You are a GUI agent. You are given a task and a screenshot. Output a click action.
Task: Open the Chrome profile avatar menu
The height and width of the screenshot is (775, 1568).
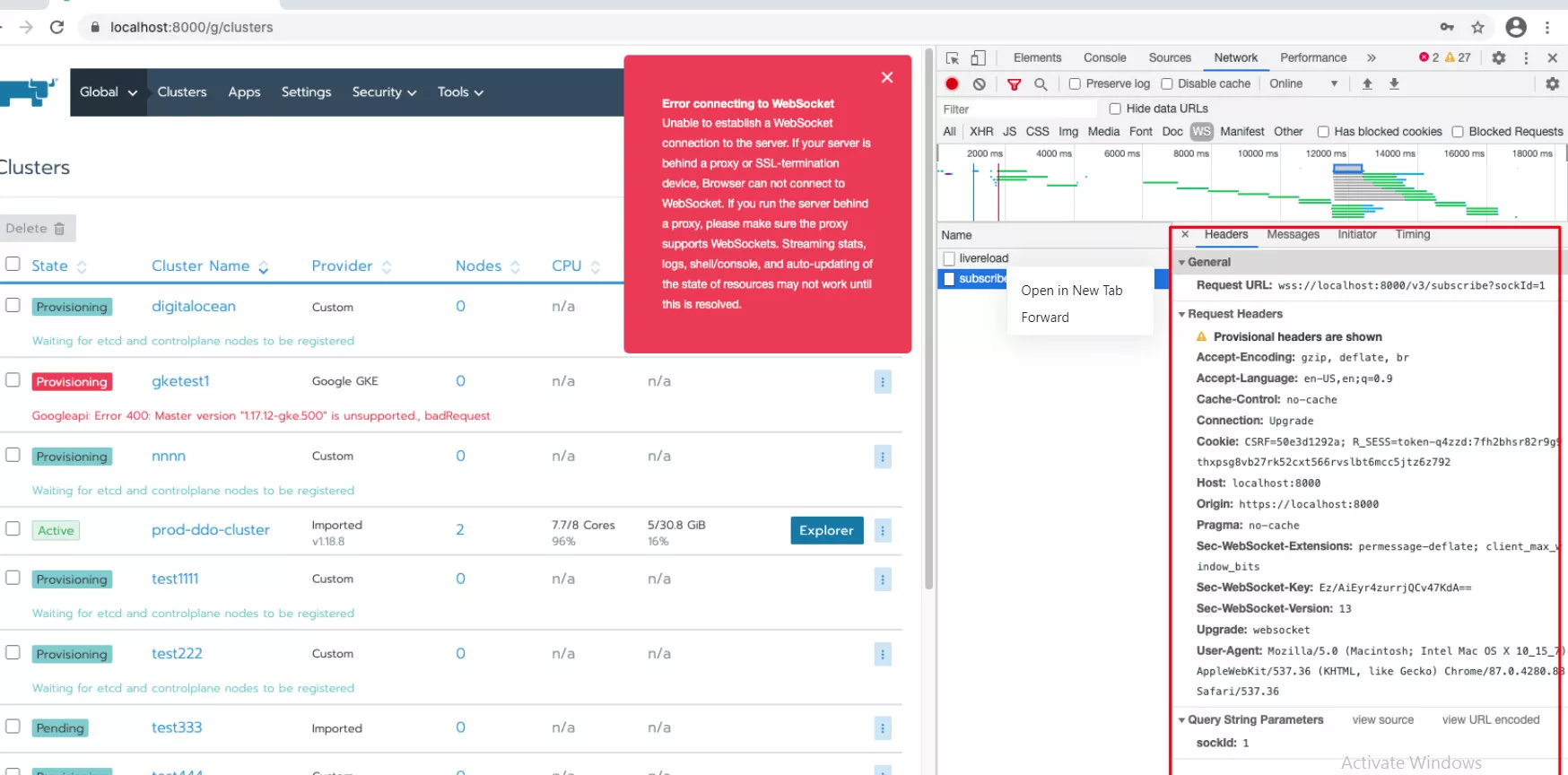1516,27
